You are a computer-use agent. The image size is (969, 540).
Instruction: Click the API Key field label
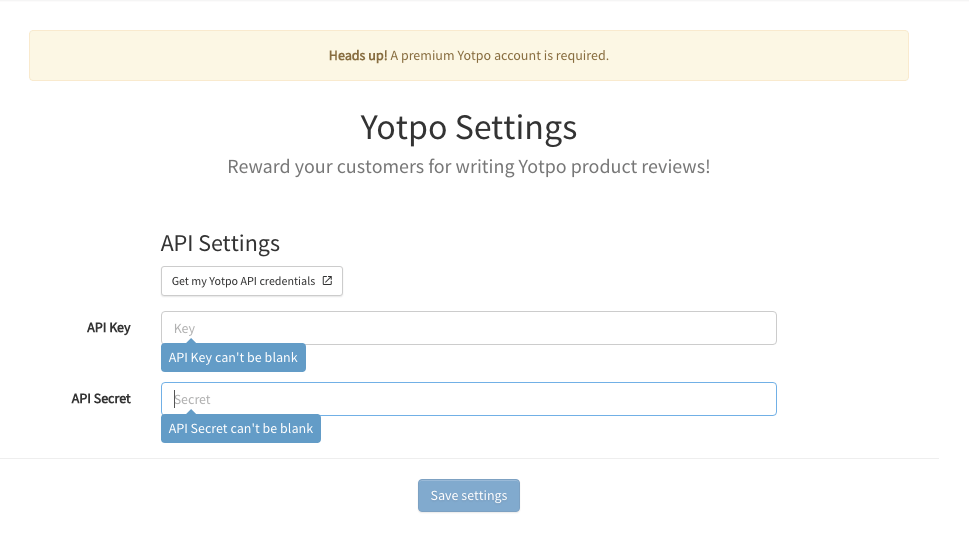(x=109, y=328)
